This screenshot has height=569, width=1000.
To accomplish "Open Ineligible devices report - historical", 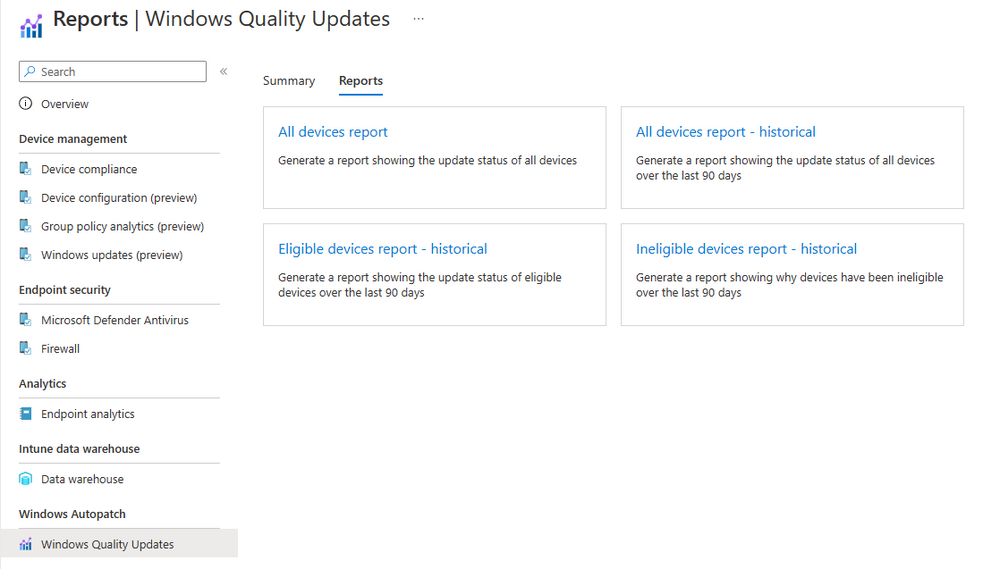I will [746, 249].
